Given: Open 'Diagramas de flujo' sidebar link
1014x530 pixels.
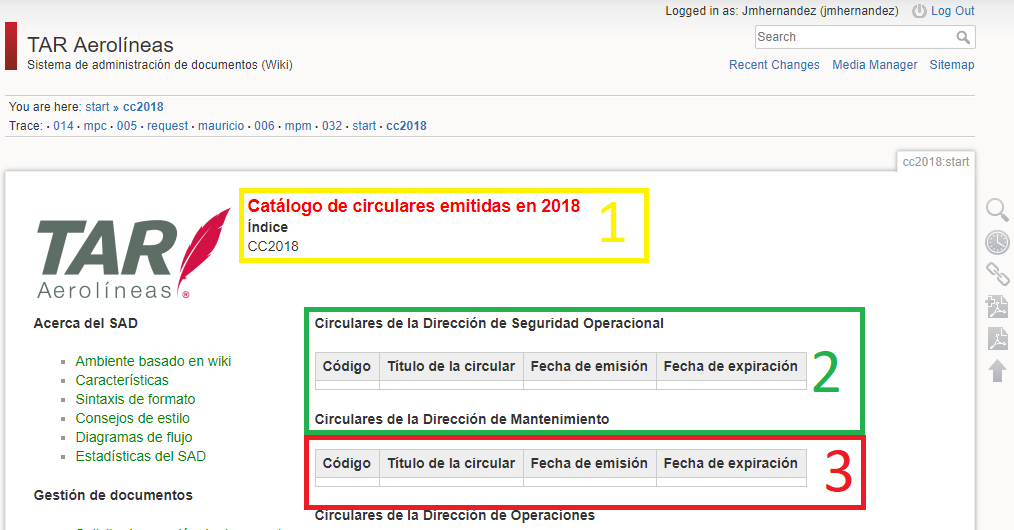Looking at the screenshot, I should click(134, 437).
